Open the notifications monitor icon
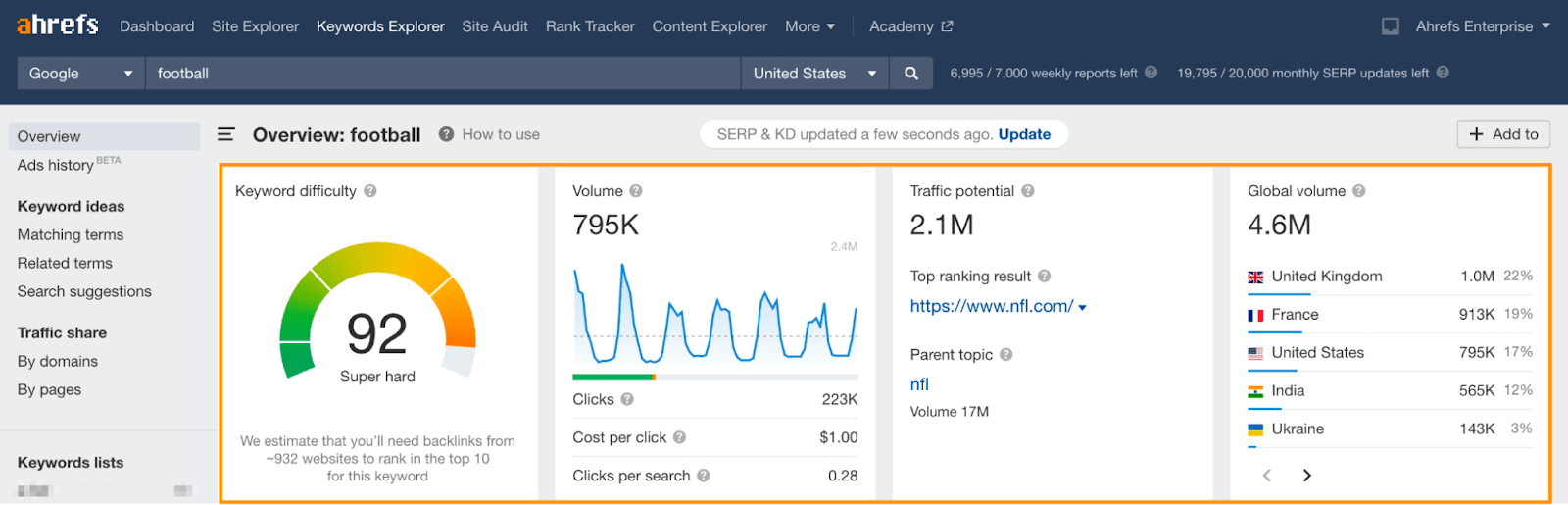The image size is (1568, 505). [1390, 26]
